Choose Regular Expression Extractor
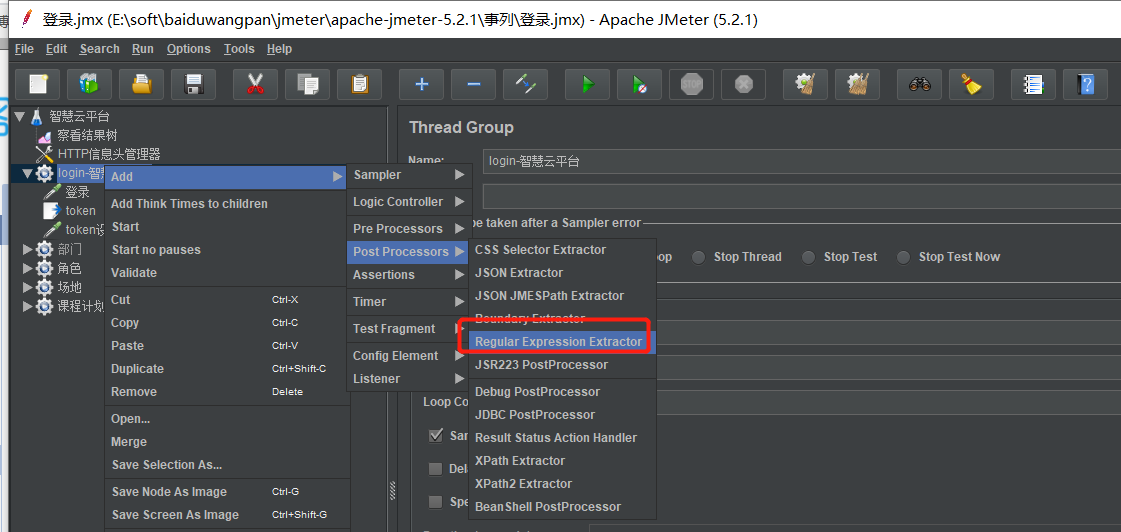The width and height of the screenshot is (1121, 532). [562, 342]
